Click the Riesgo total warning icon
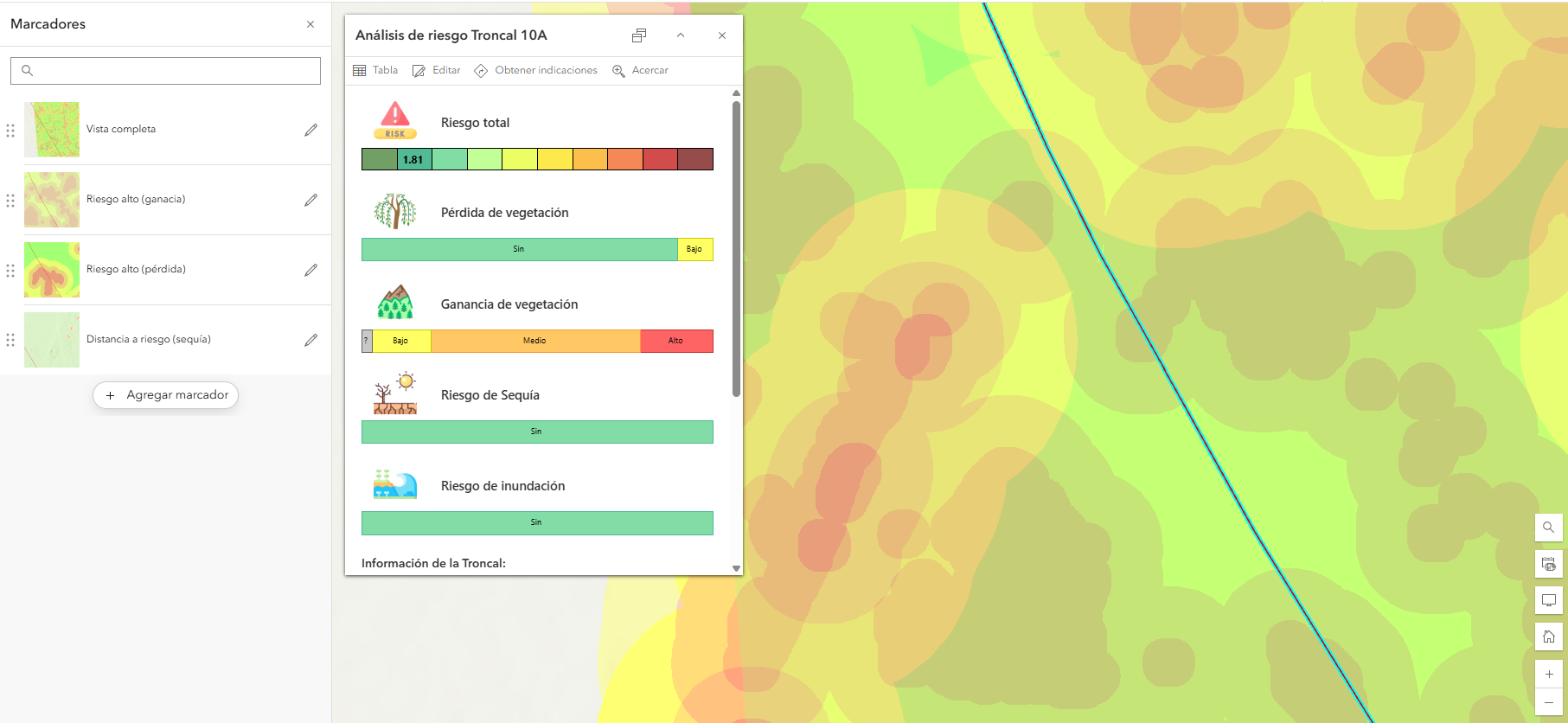1568x723 pixels. [x=395, y=120]
